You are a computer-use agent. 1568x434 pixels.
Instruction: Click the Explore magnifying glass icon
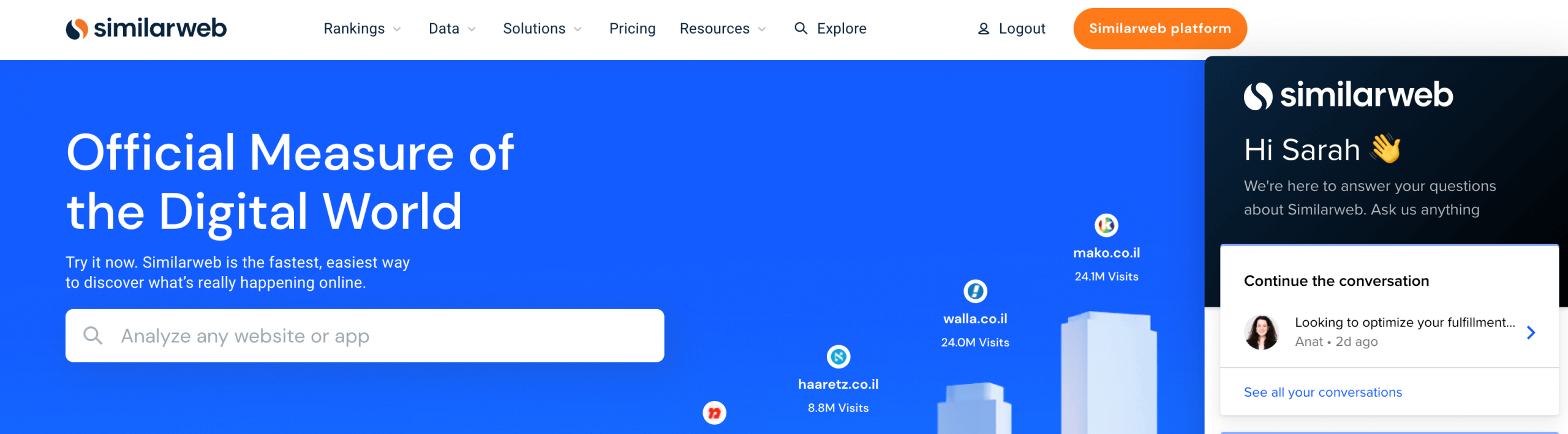(x=801, y=28)
